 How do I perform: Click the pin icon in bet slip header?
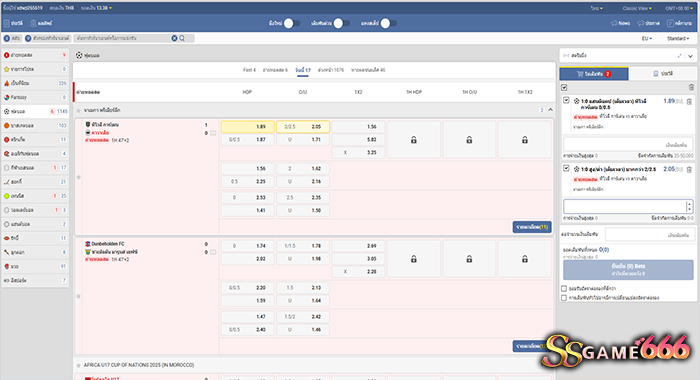tap(679, 56)
